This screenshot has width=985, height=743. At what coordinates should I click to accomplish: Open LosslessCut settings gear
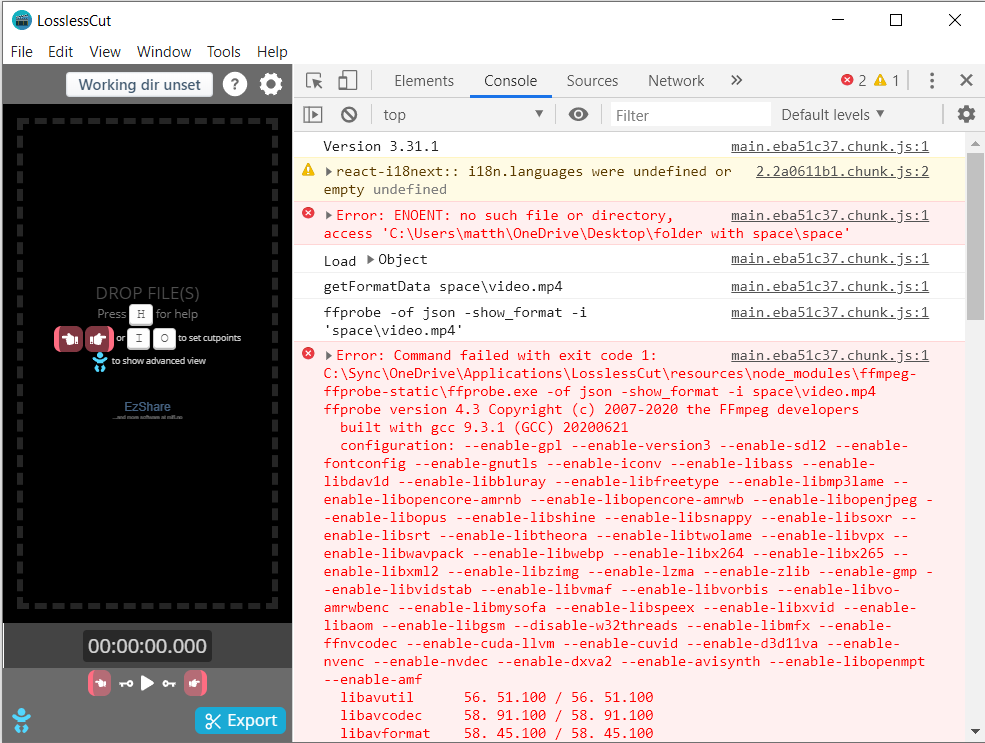point(271,84)
